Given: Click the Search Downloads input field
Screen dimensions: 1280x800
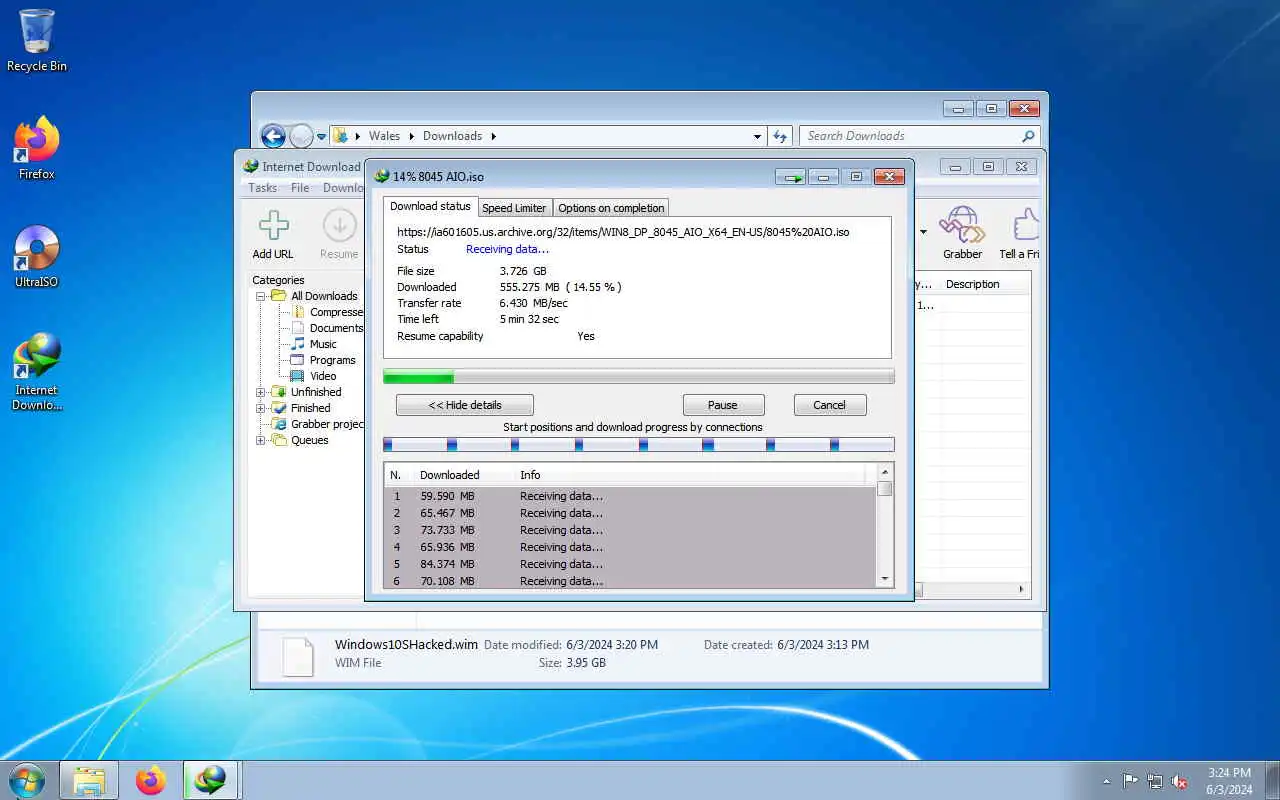Looking at the screenshot, I should coord(910,136).
